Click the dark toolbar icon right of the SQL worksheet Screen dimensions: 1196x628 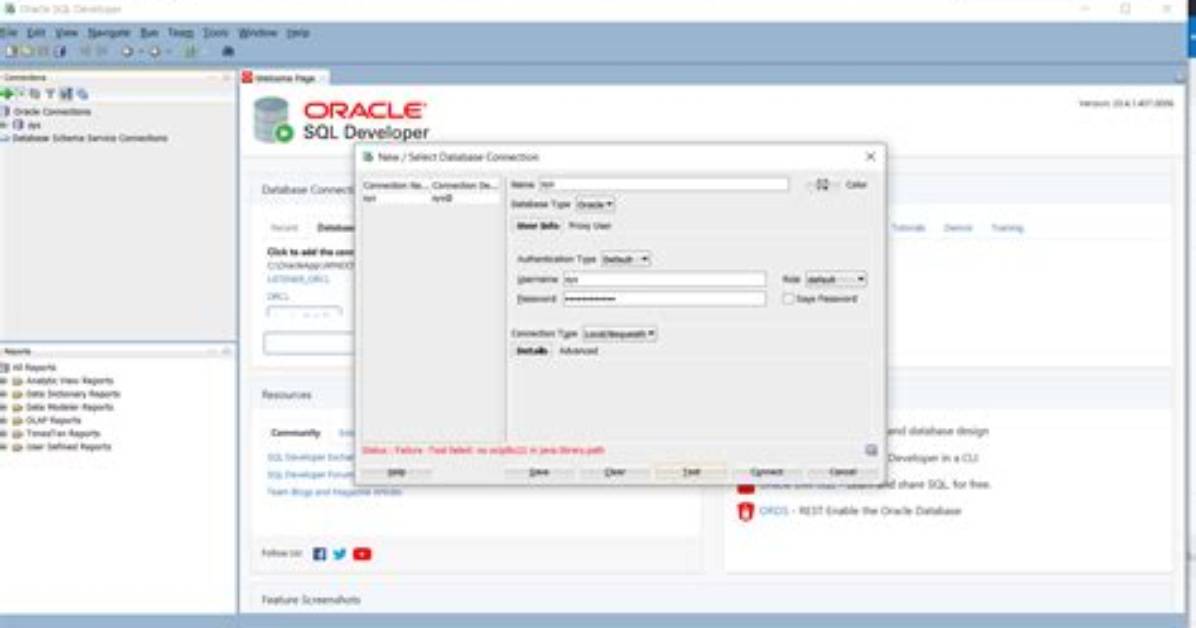pyautogui.click(x=228, y=51)
